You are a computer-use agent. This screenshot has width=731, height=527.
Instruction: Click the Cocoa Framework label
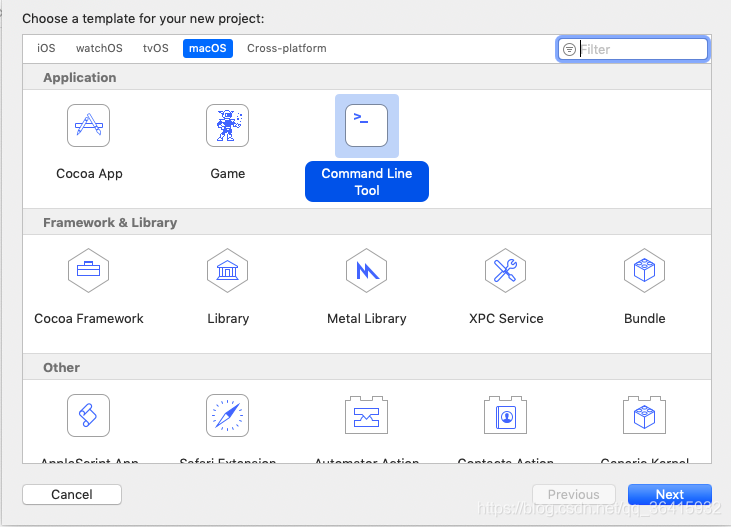click(89, 319)
